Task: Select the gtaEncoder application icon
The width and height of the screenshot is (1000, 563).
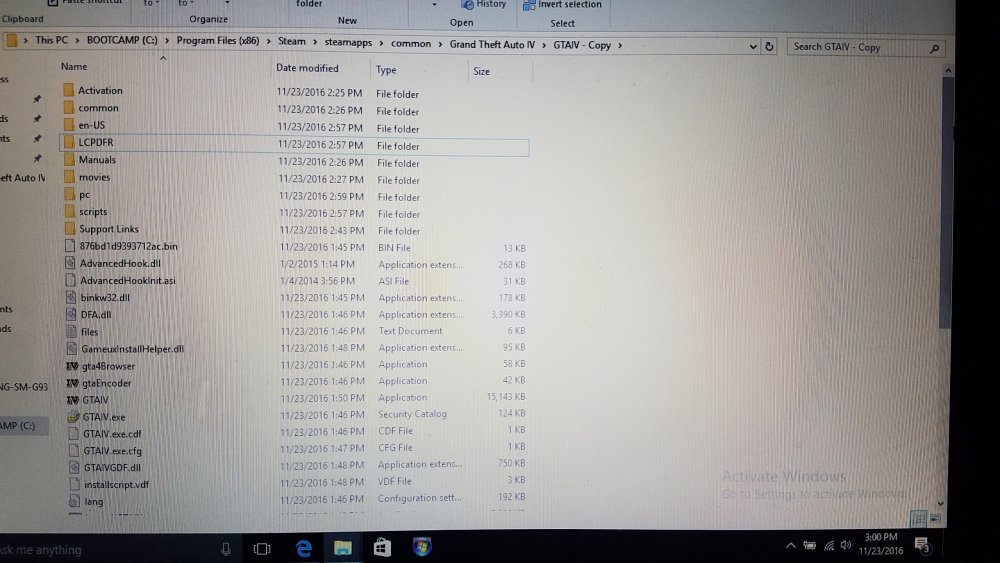Action: click(73, 383)
